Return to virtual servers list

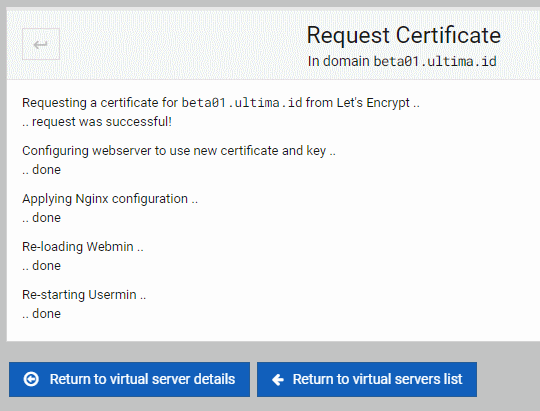367,379
